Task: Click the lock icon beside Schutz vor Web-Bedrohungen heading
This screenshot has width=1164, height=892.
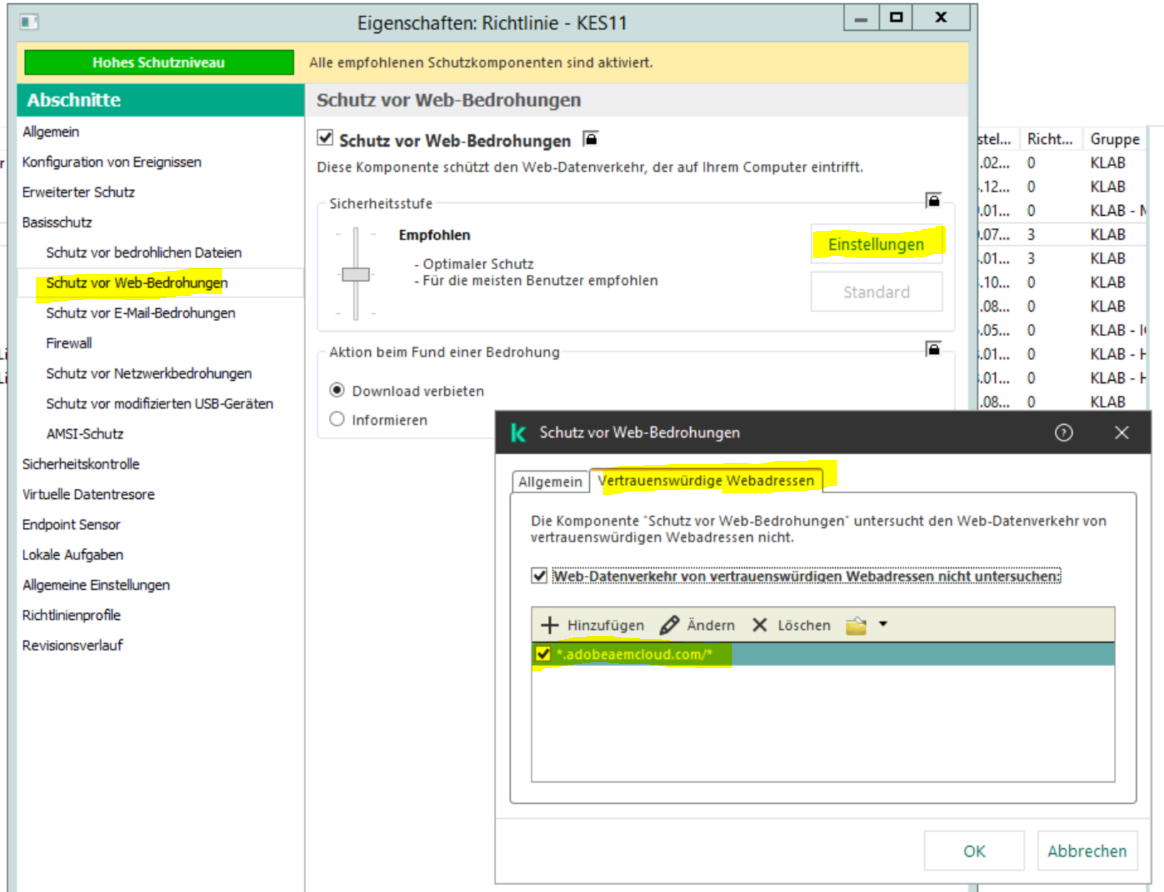Action: [590, 139]
